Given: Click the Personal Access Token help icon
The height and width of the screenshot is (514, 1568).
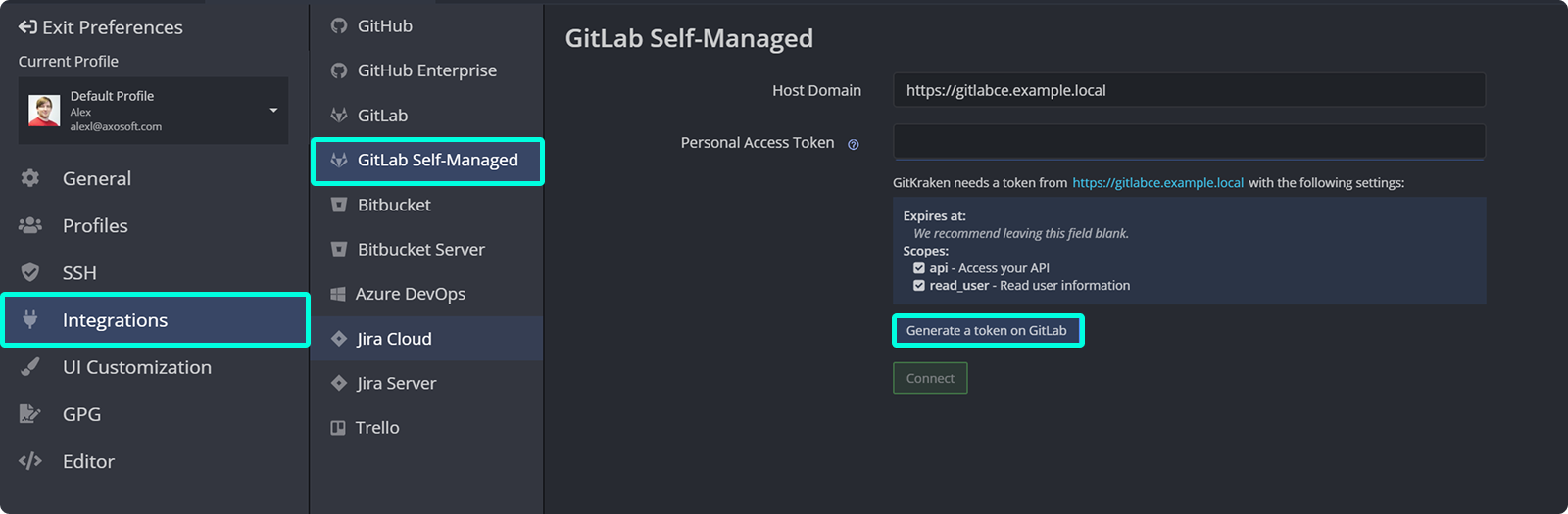Looking at the screenshot, I should click(x=853, y=144).
